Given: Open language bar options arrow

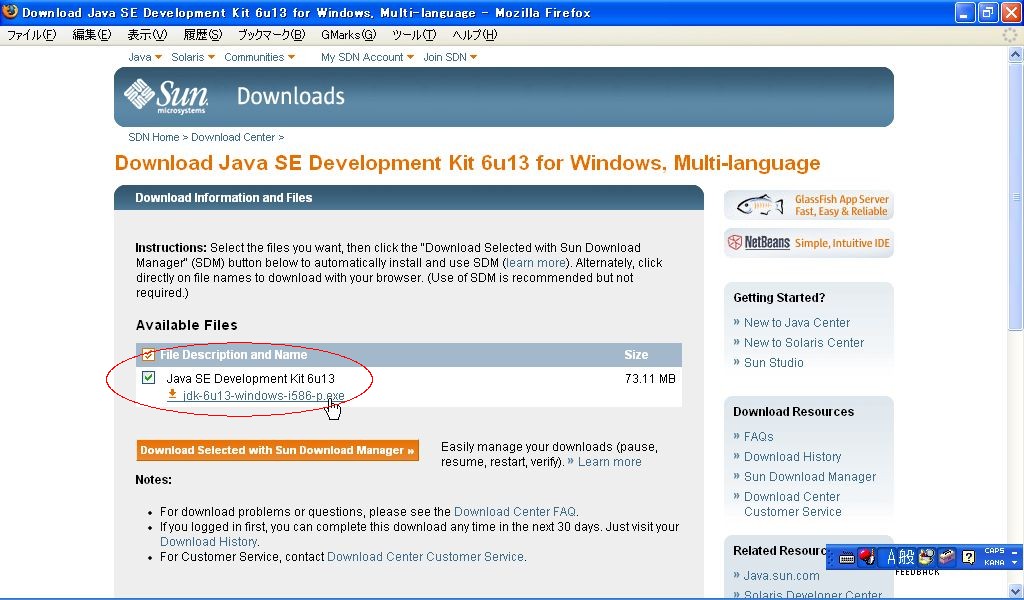Looking at the screenshot, I should (1014, 563).
